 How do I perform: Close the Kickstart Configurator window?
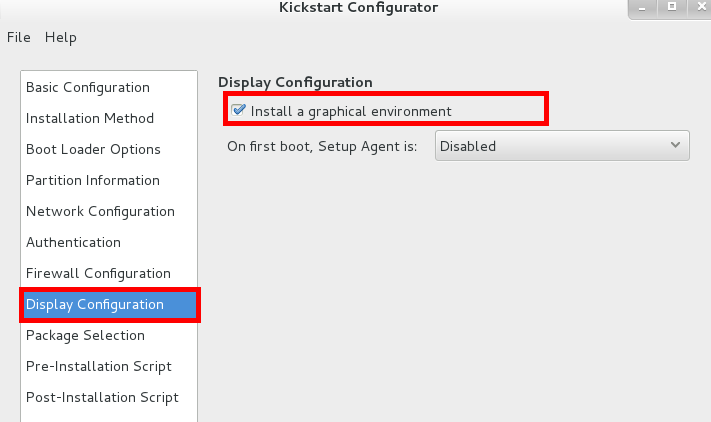701,7
